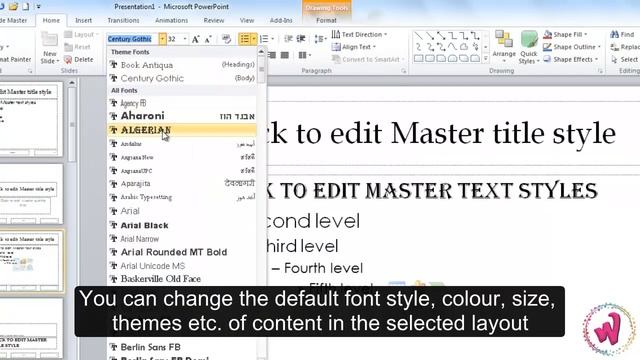Screen dimensions: 640x360
Task: Open the Columns dropdown
Action: tap(304, 55)
